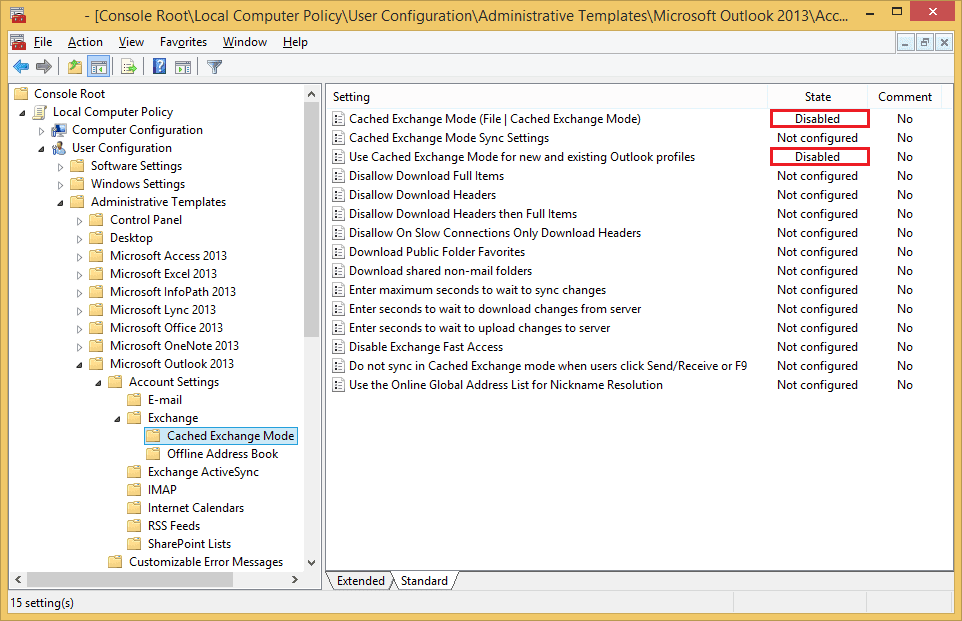Image resolution: width=962 pixels, height=621 pixels.
Task: Toggle the Show/Hide Console Tree icon
Action: [97, 66]
